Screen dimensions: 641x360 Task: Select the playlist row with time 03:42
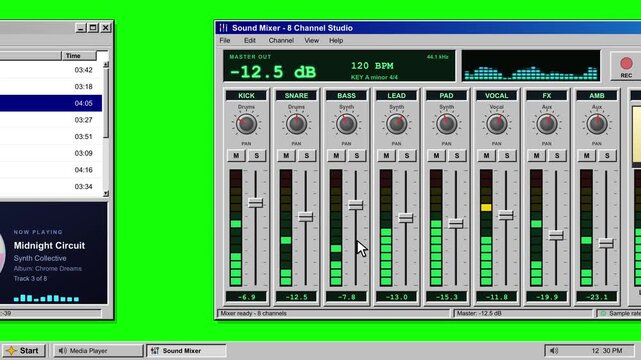pyautogui.click(x=51, y=70)
